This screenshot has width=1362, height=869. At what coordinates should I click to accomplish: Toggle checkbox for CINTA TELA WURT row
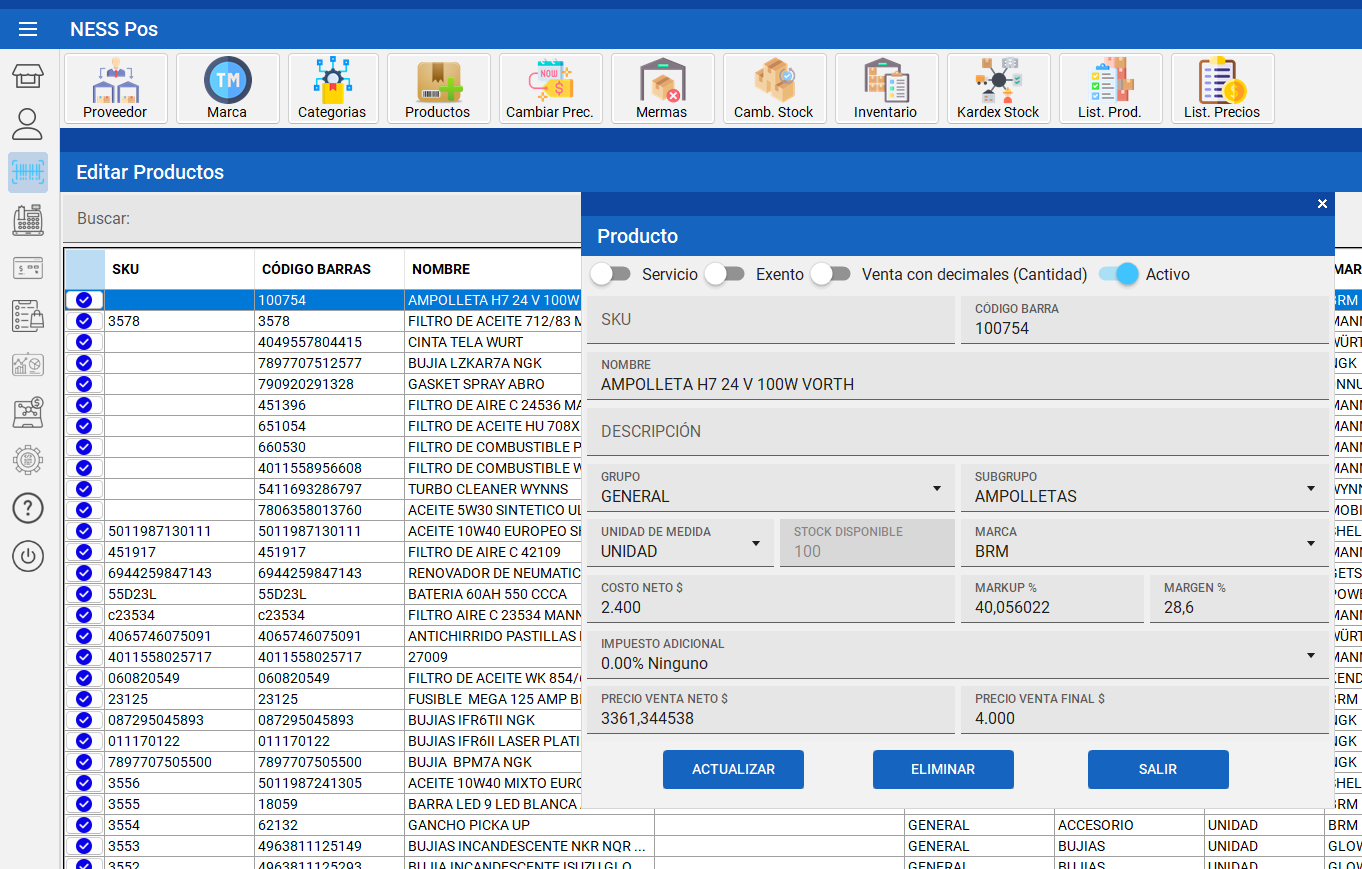click(x=84, y=342)
